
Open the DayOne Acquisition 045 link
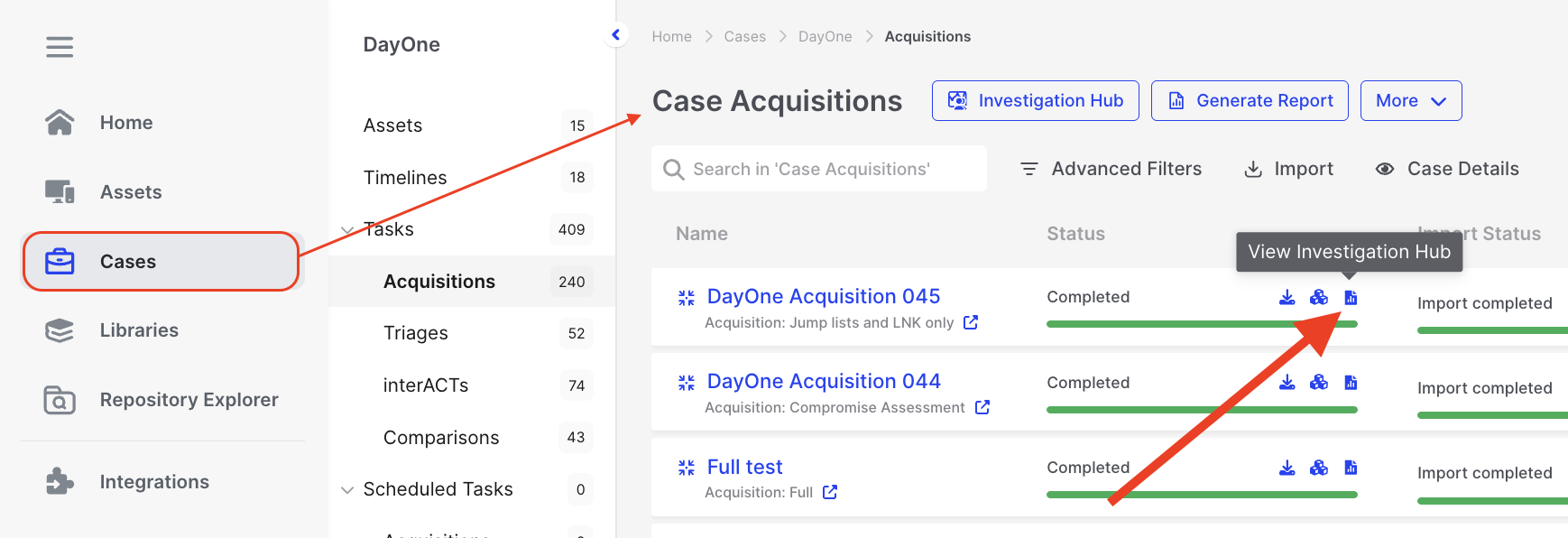(823, 296)
